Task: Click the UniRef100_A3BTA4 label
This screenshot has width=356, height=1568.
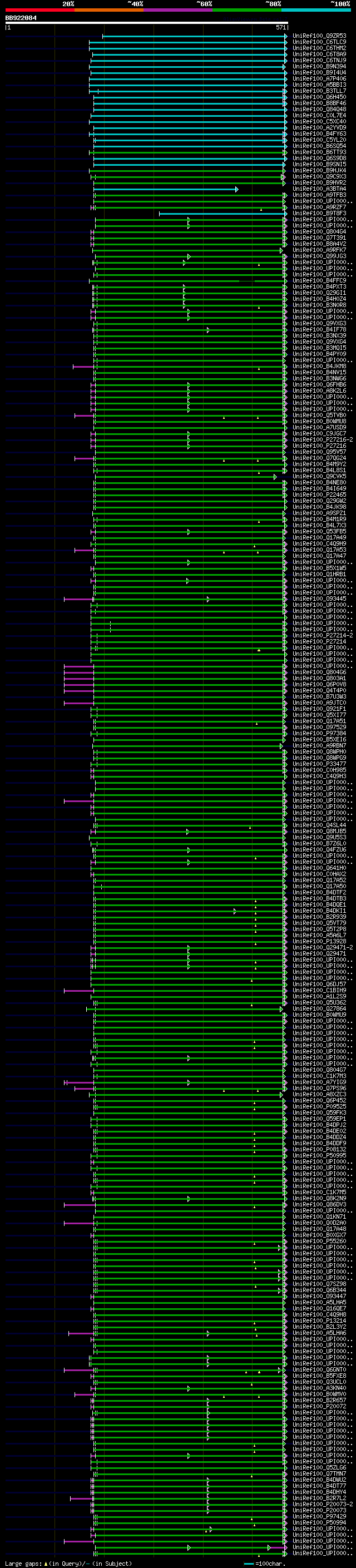Action: [x=319, y=189]
